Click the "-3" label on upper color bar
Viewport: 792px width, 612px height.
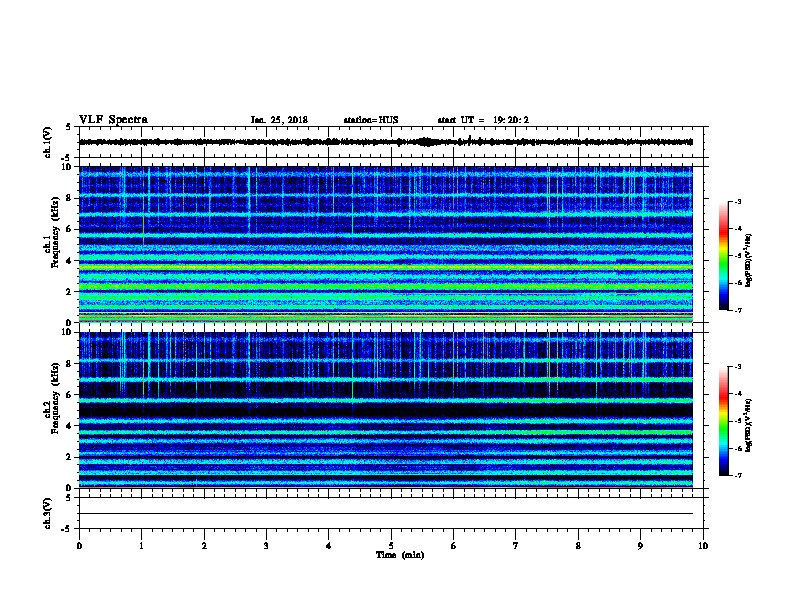coord(738,201)
